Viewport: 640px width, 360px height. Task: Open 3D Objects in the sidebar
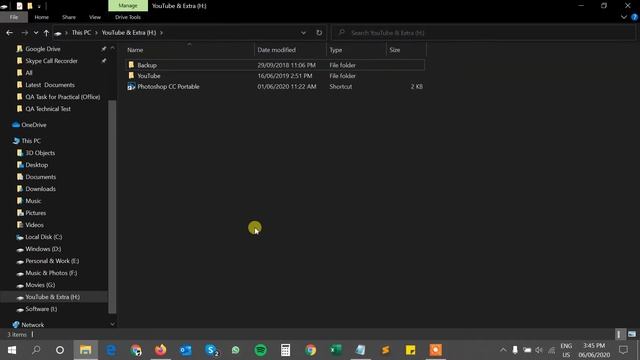(40, 153)
